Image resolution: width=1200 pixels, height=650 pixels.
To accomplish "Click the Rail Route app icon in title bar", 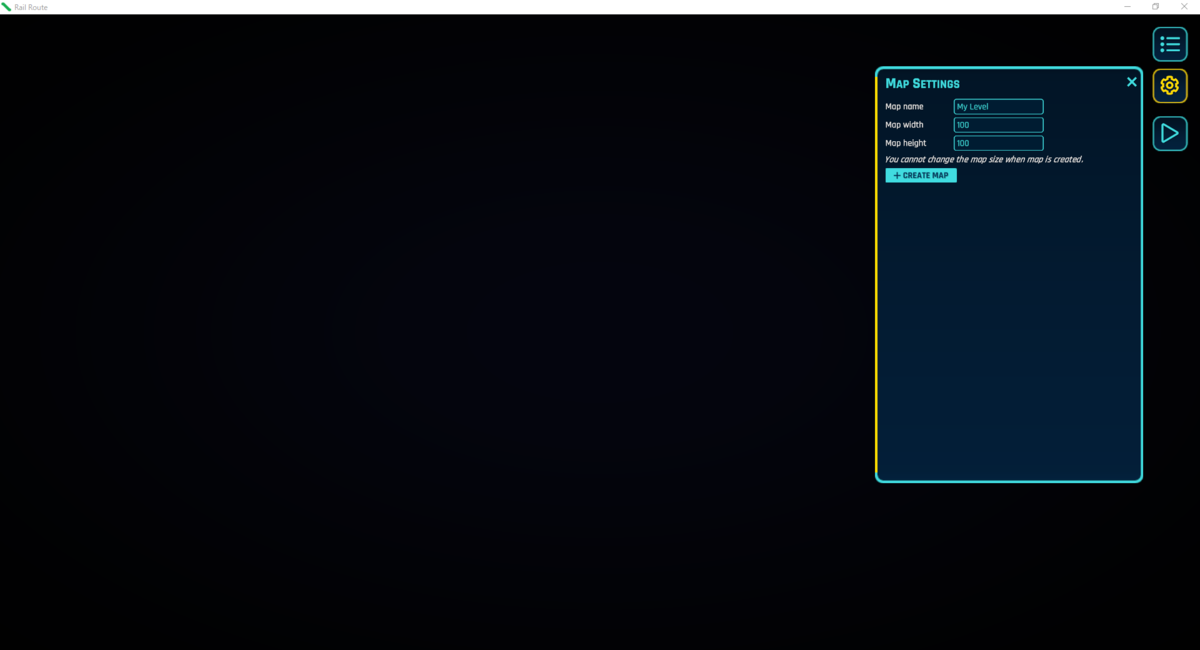I will coord(7,7).
